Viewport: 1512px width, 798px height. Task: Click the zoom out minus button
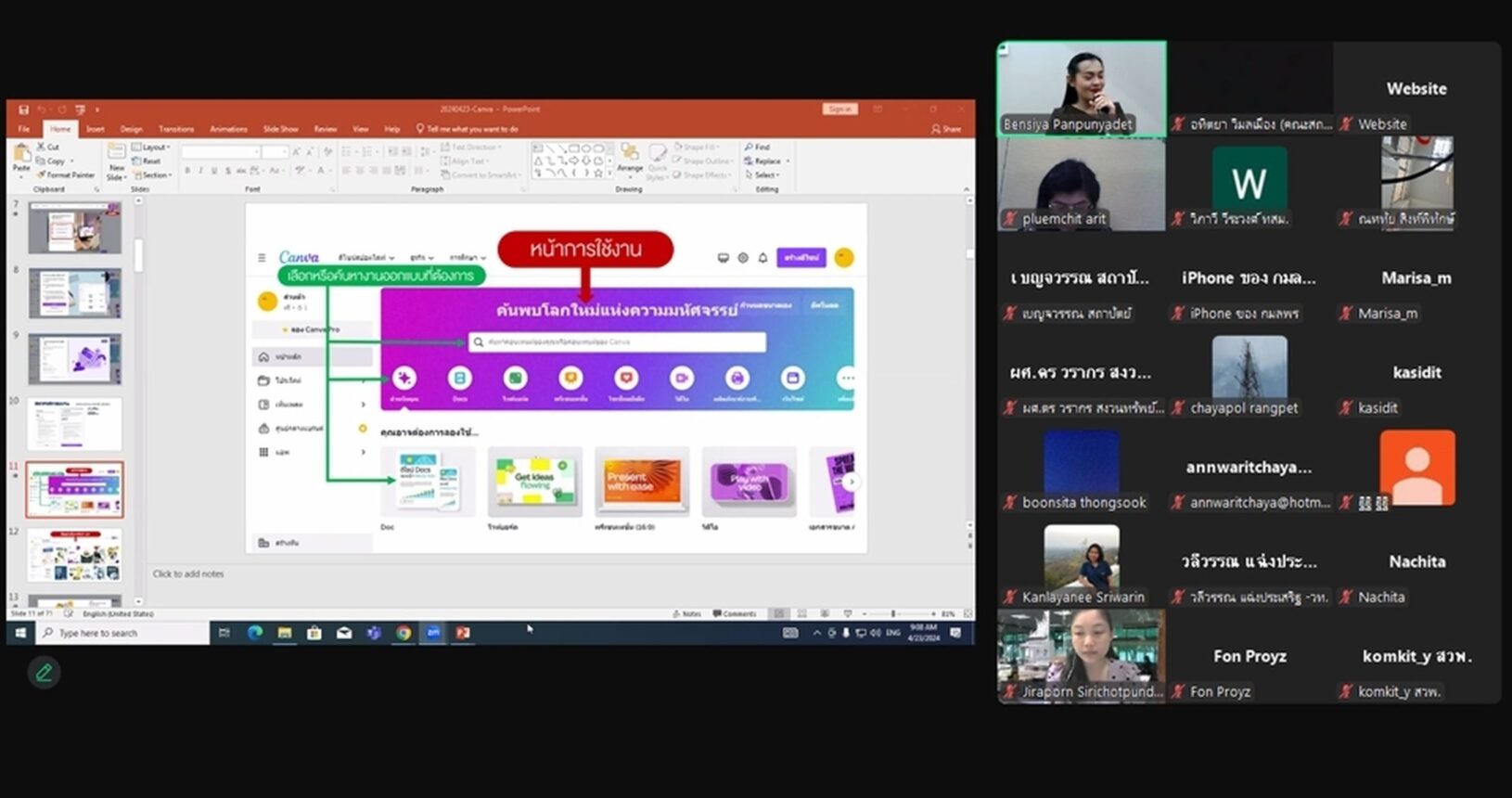click(865, 613)
